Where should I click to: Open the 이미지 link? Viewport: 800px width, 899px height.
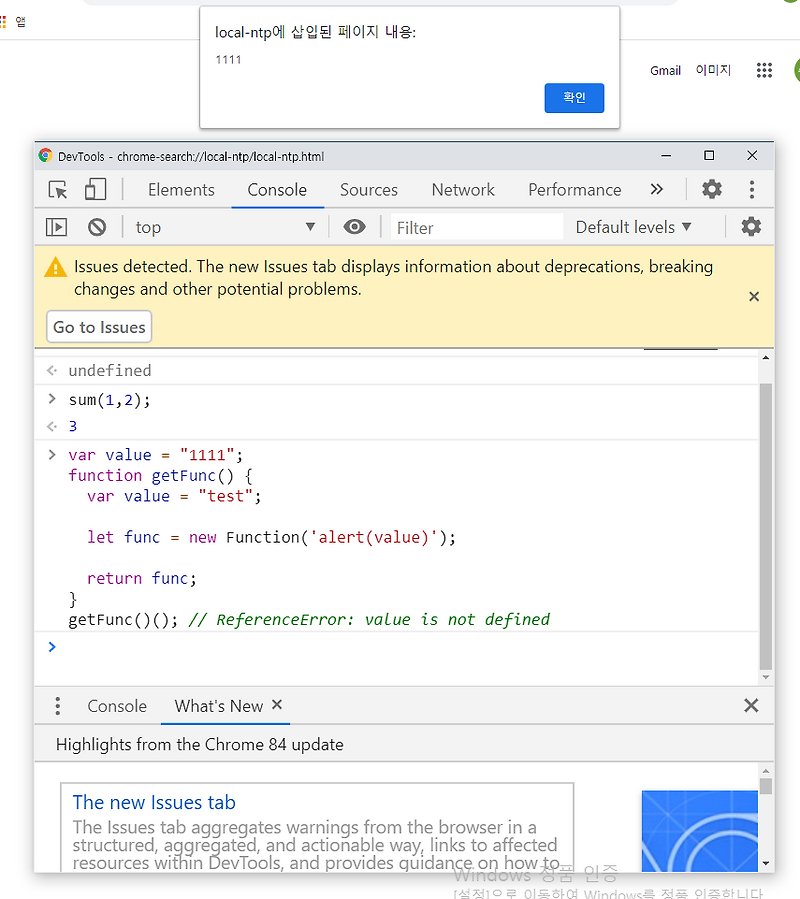pos(713,70)
